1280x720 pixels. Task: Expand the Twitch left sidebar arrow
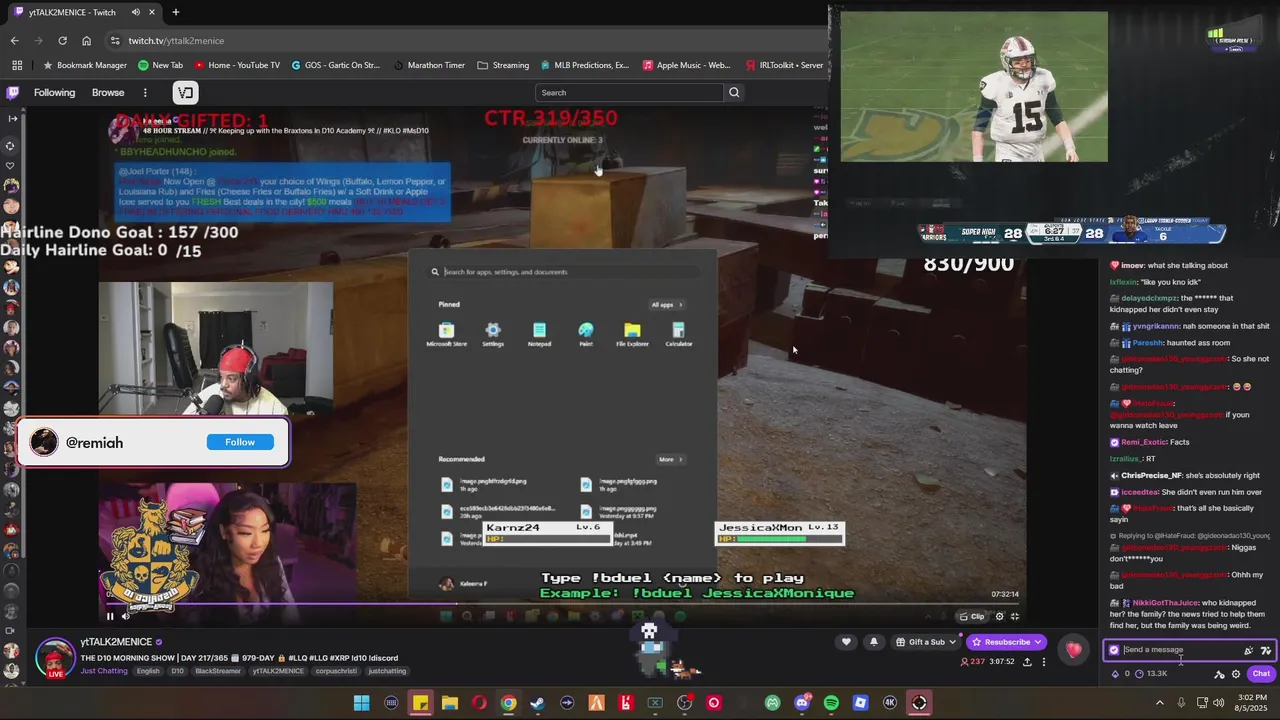[12, 119]
